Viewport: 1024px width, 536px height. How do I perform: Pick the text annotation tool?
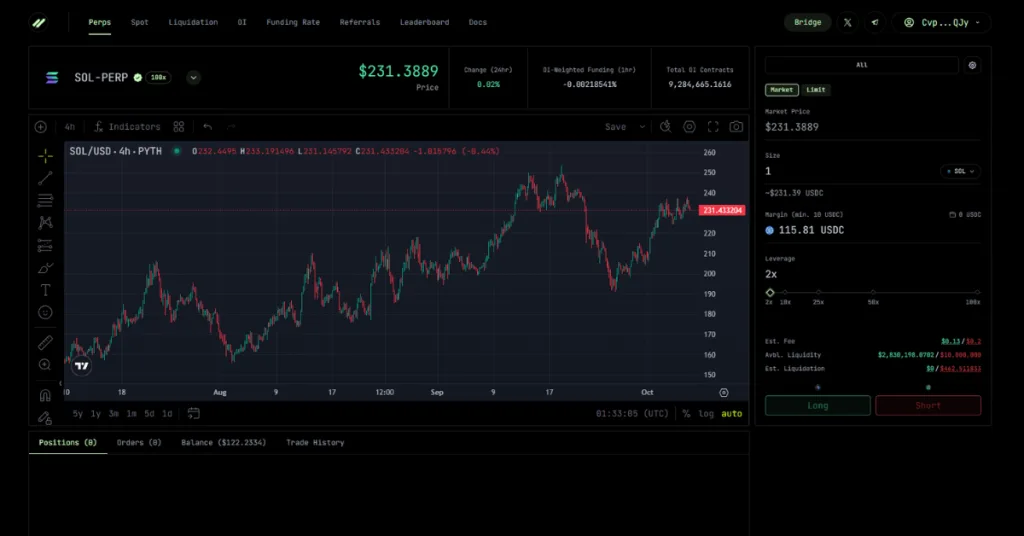(x=45, y=290)
